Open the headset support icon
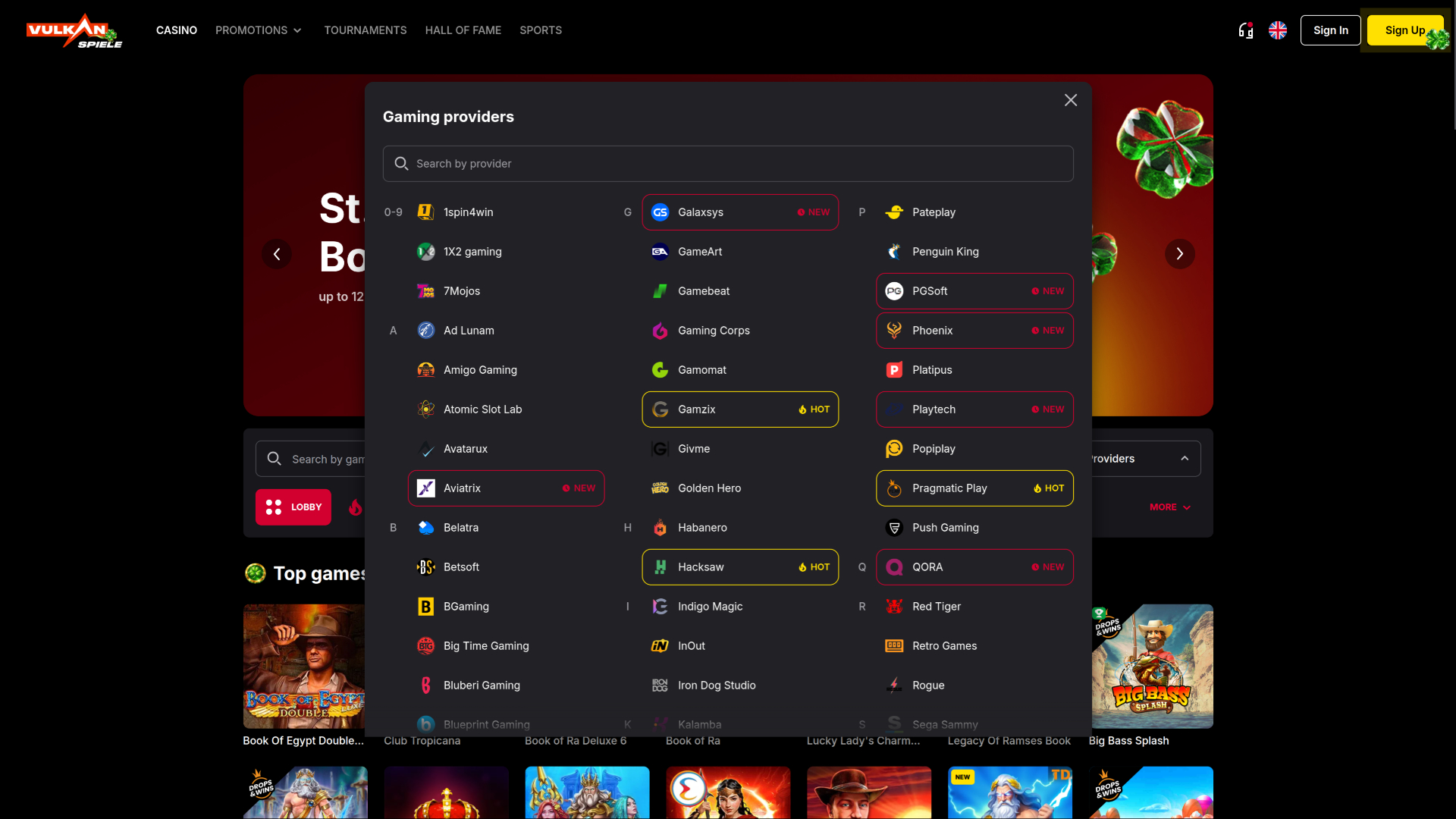1456x819 pixels. click(x=1244, y=30)
